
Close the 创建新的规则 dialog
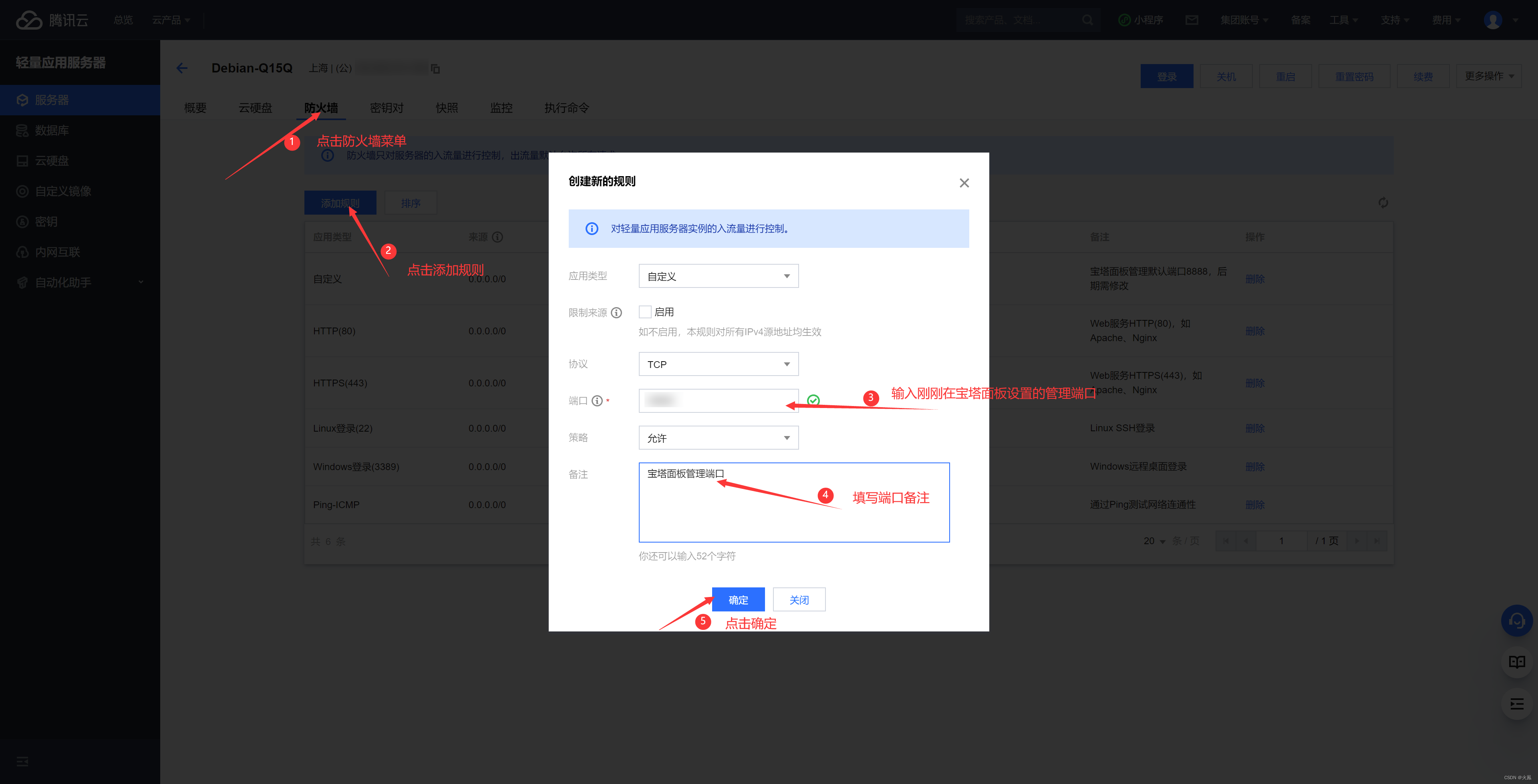(964, 183)
